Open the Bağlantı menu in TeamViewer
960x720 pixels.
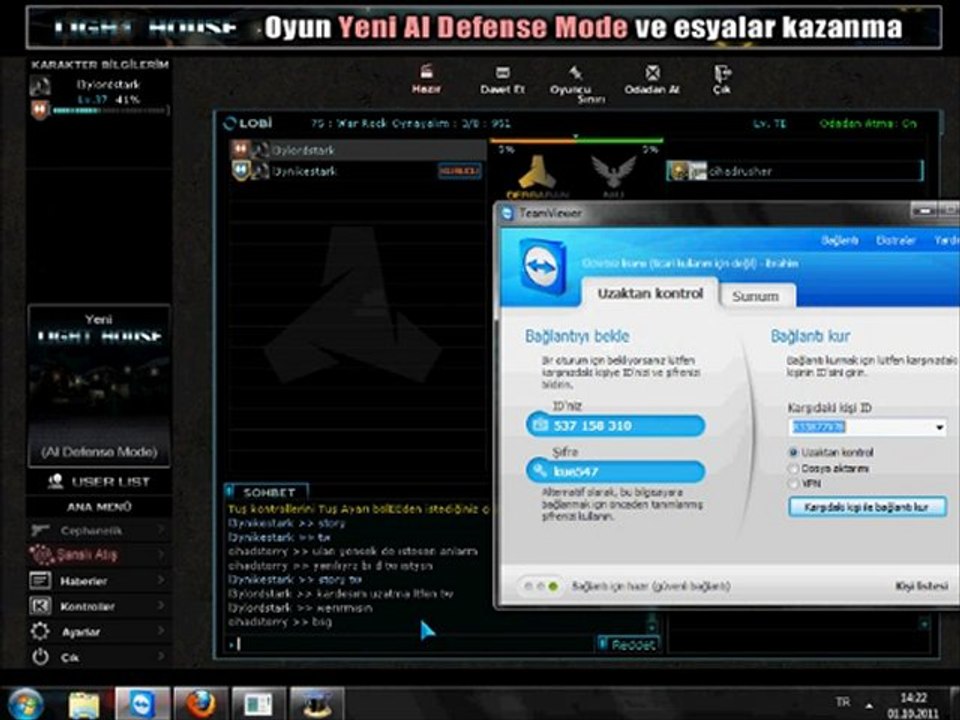(x=839, y=241)
